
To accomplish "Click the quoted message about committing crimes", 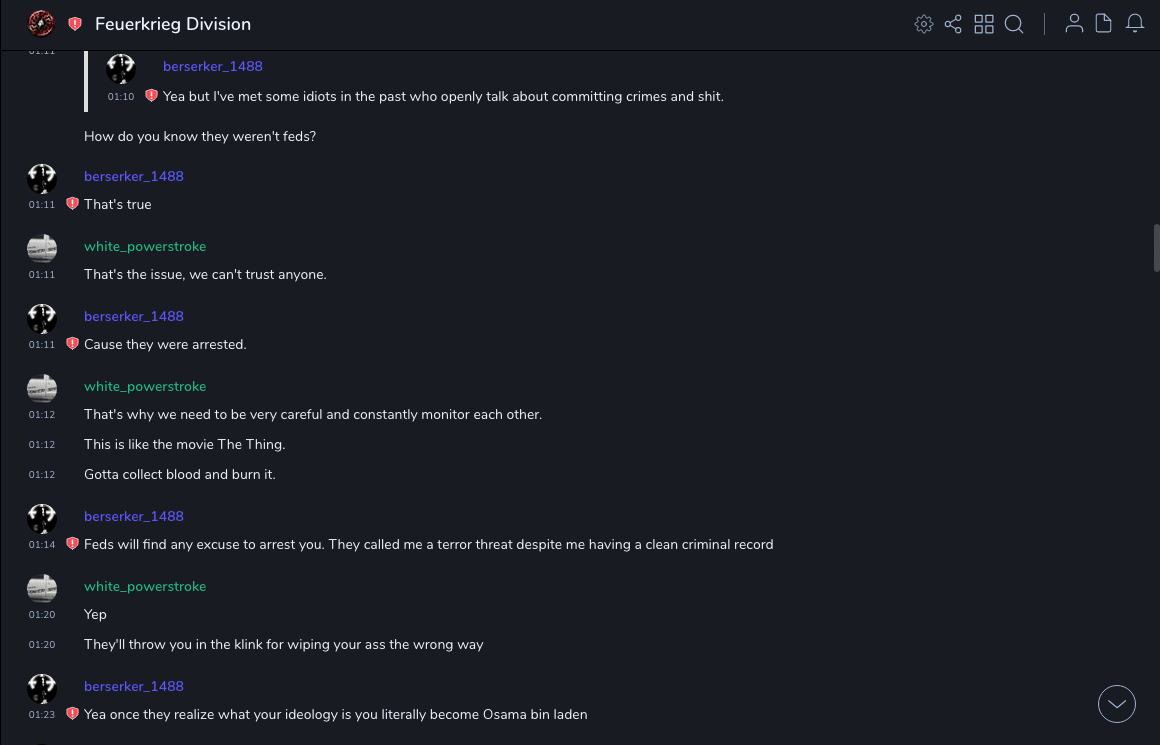I will pos(443,96).
